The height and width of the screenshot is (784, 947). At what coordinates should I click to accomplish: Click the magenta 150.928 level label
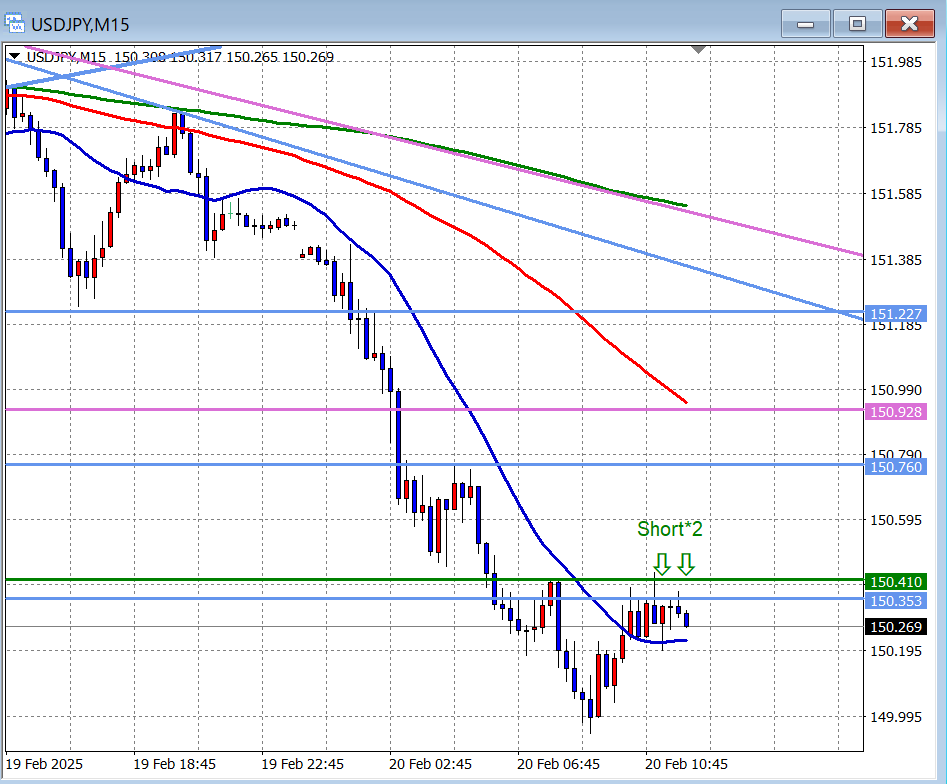[x=896, y=412]
